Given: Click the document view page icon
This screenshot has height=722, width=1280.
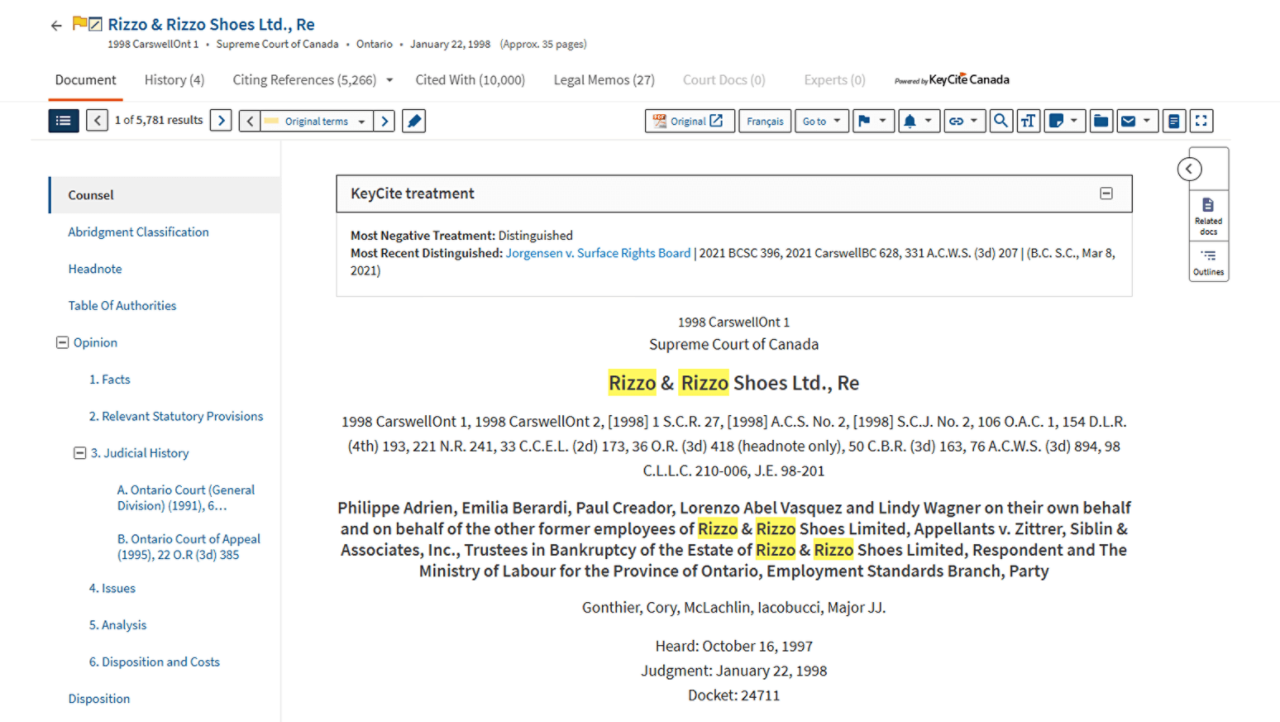Looking at the screenshot, I should (x=1174, y=121).
